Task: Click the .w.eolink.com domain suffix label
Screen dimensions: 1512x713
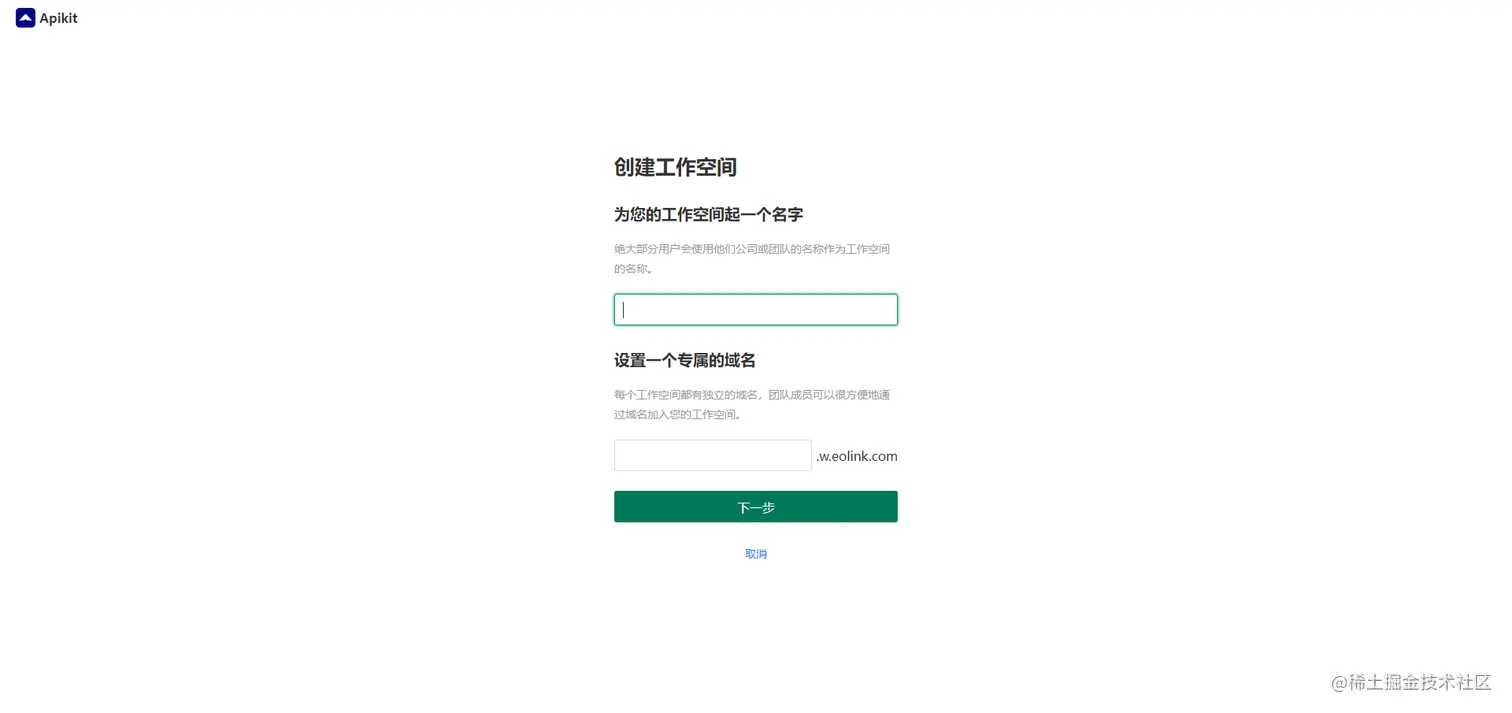Action: (856, 456)
